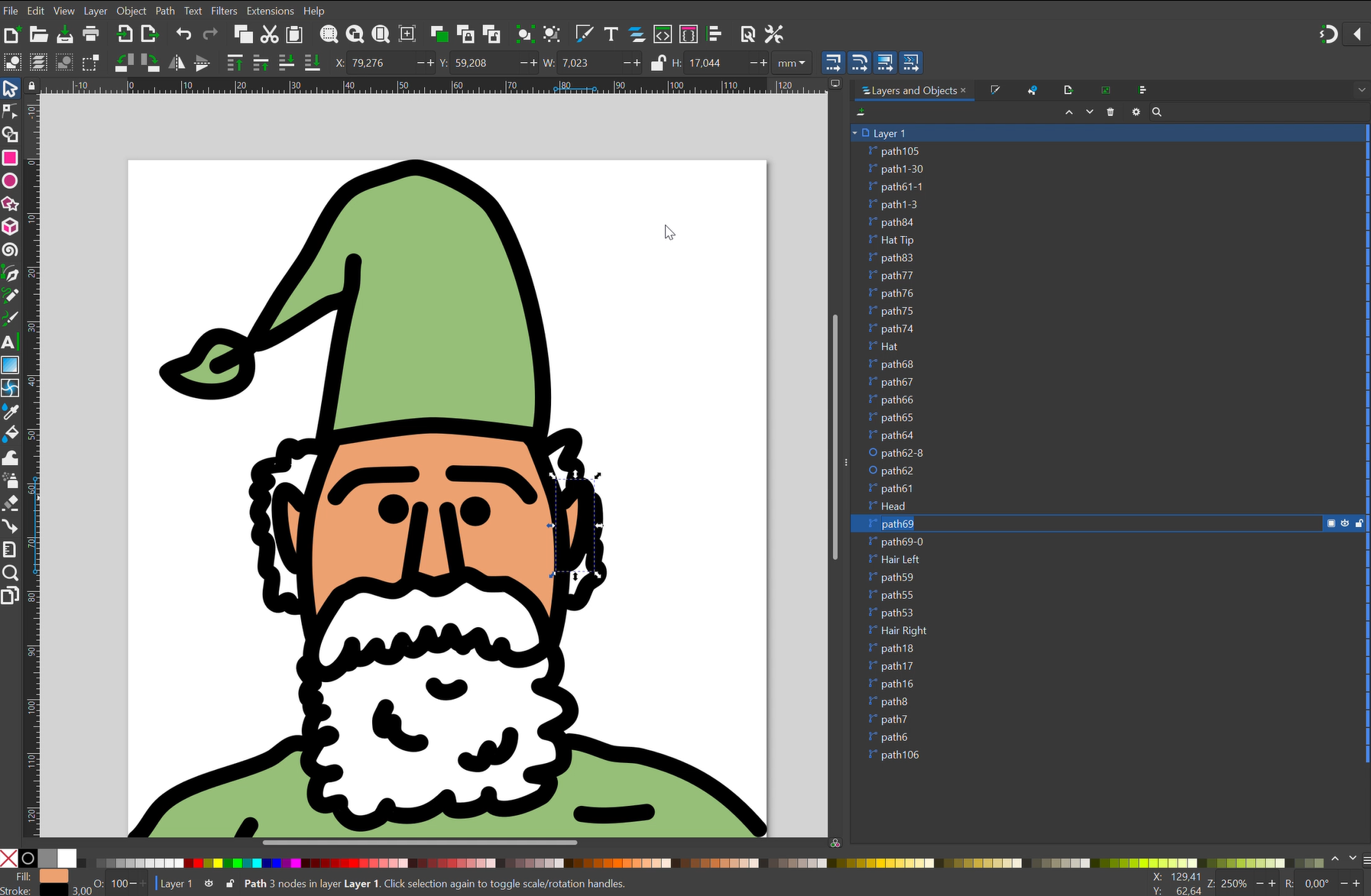Select the Text tool in toolbox
The image size is (1371, 896).
(x=10, y=342)
